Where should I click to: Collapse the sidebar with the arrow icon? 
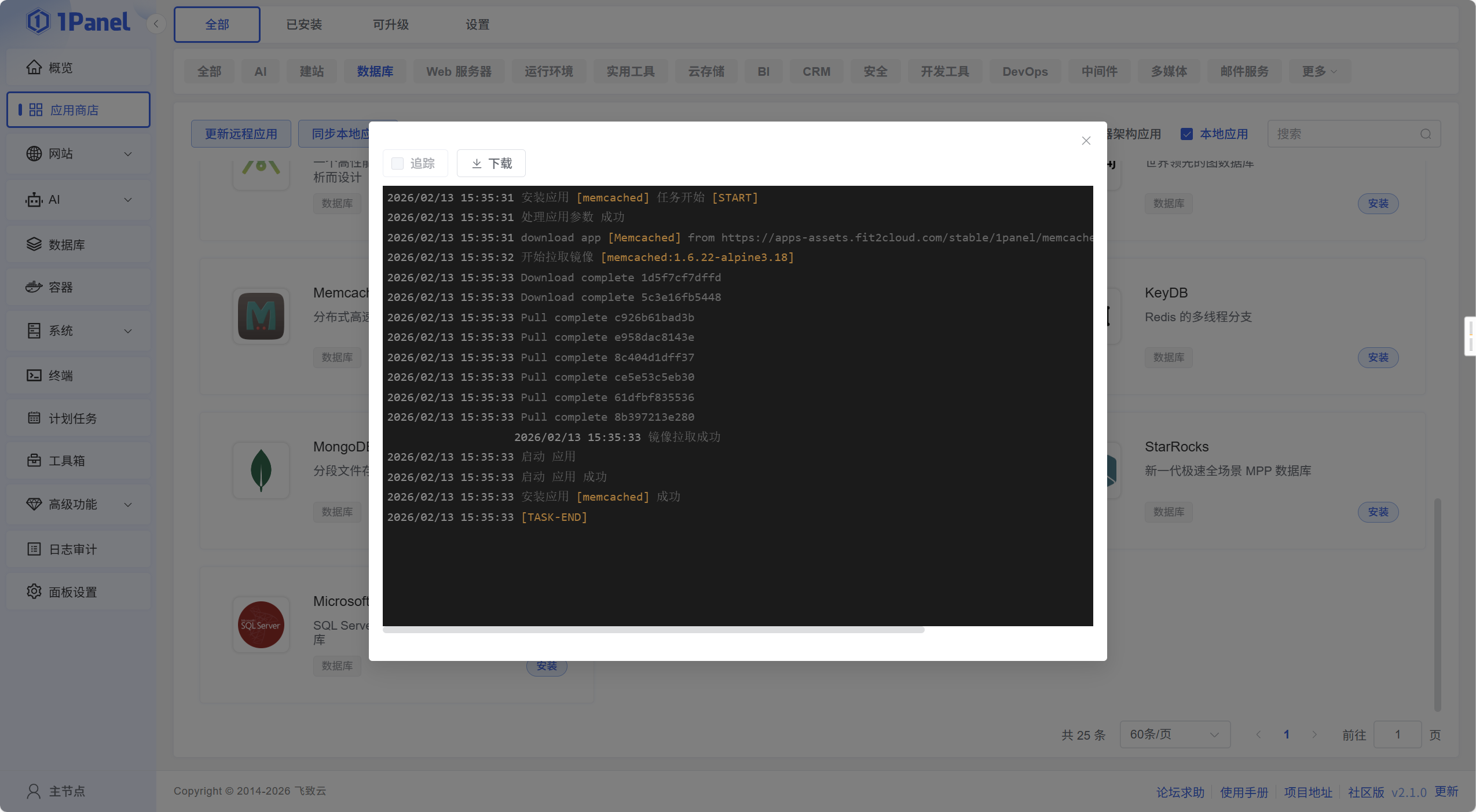tap(156, 24)
